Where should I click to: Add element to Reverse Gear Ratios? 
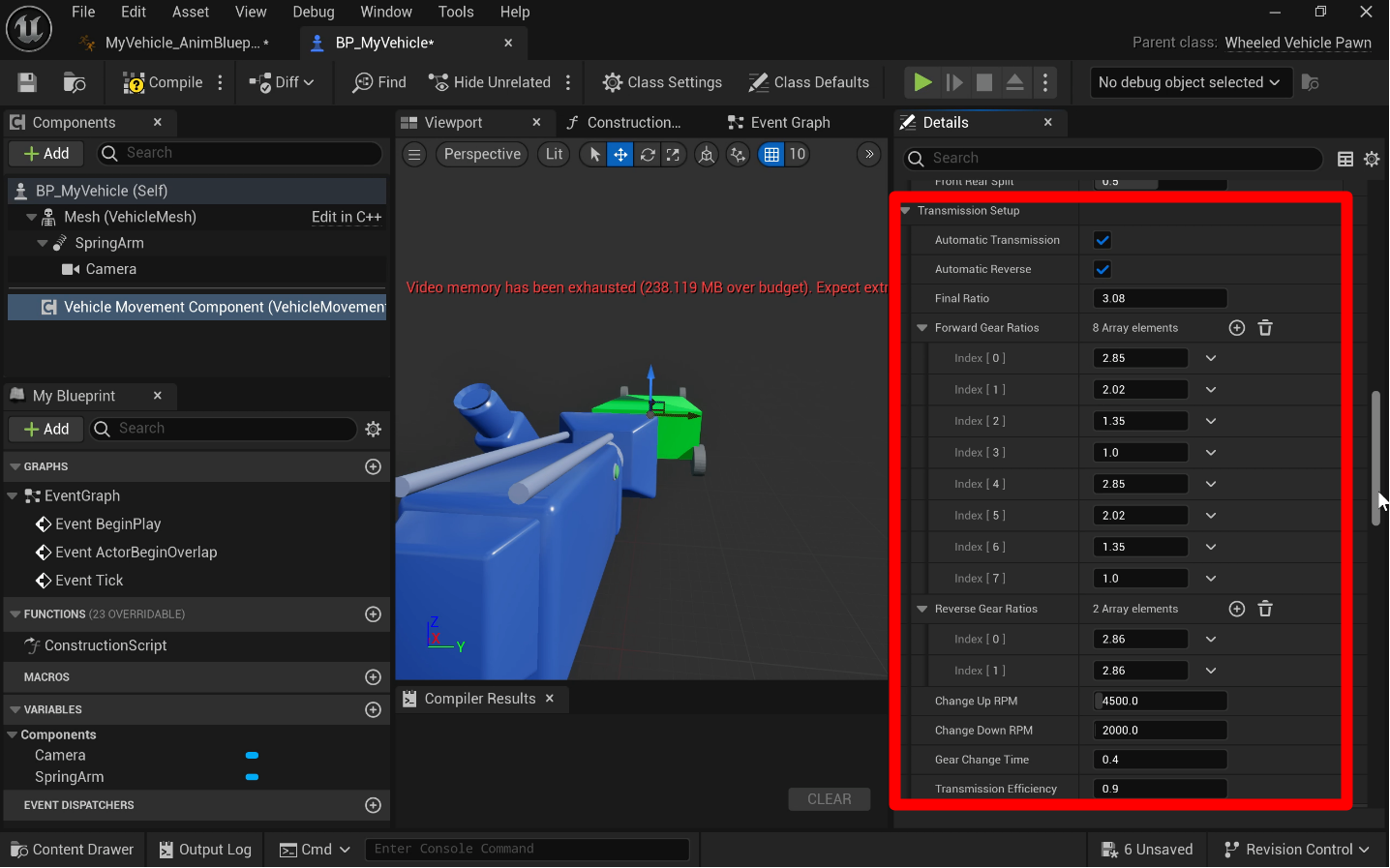[x=1237, y=609]
